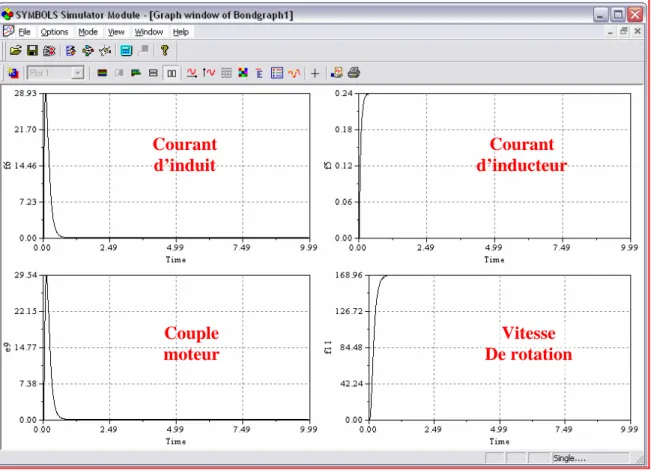
Task: Click the third icon in top toolbar
Action: (49, 51)
